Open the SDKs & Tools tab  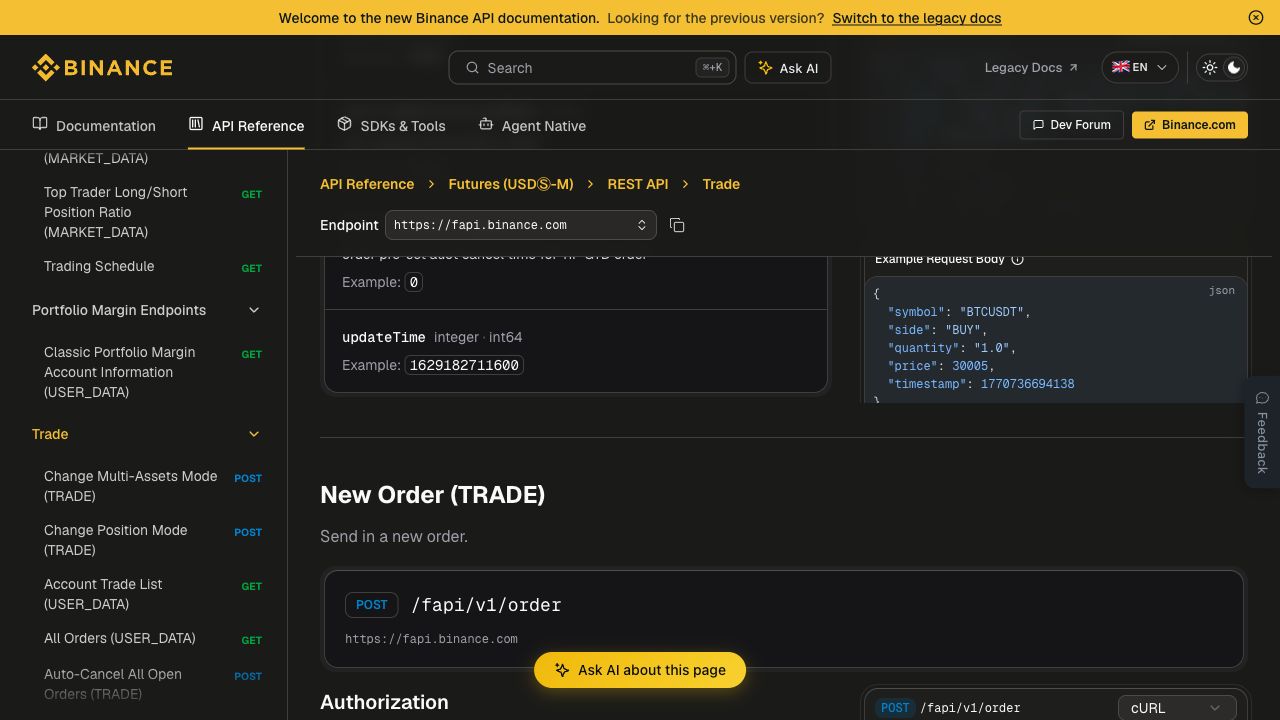391,125
